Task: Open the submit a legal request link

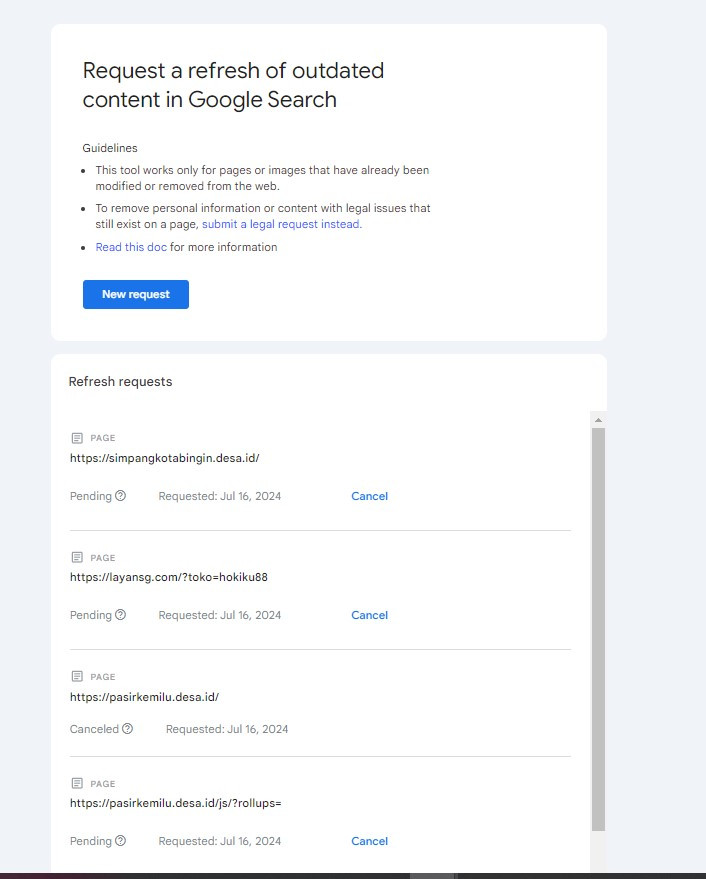Action: point(280,225)
